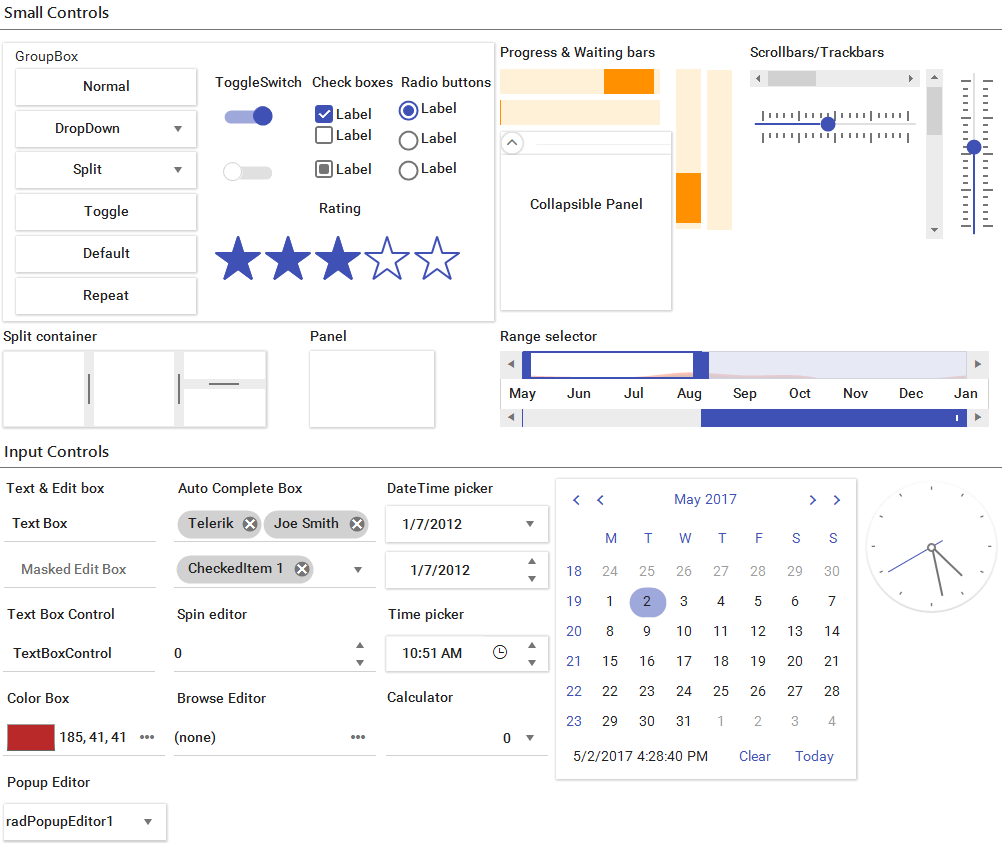Screen dimensions: 1002x843
Task: Click range selector left scroll arrow
Action: pyautogui.click(x=511, y=364)
